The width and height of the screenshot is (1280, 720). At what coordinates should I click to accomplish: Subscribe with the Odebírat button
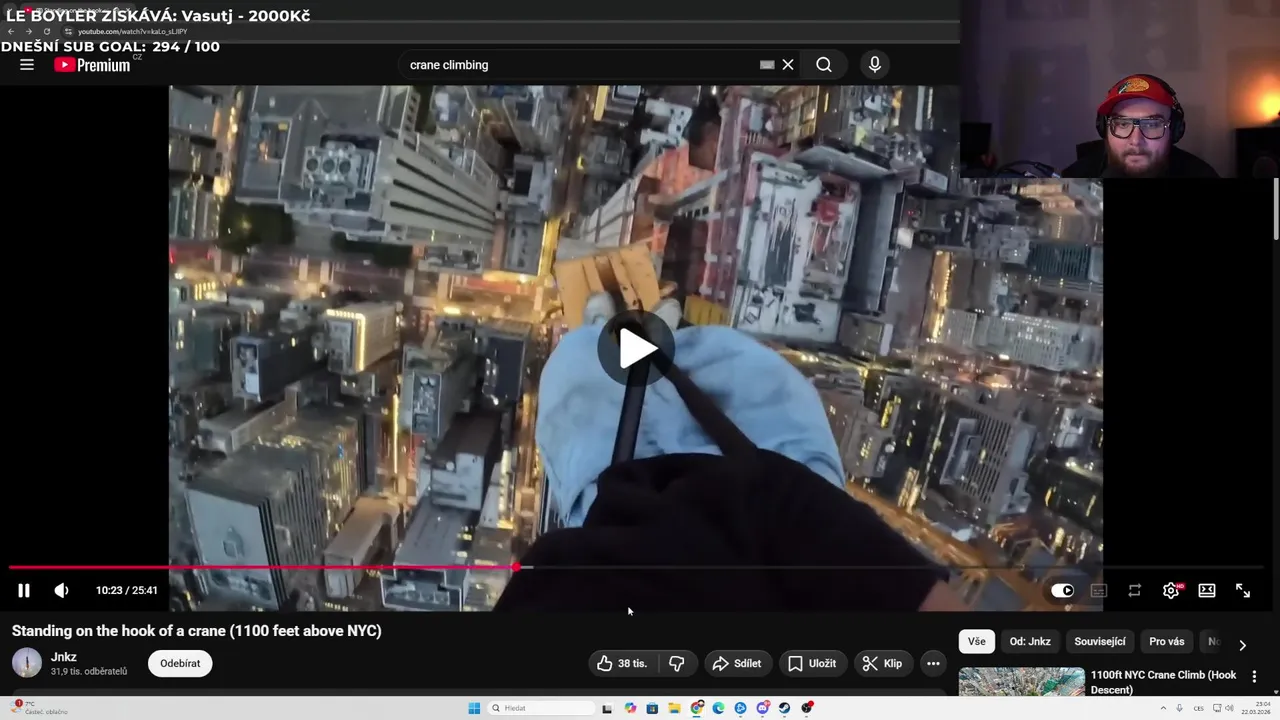(180, 663)
